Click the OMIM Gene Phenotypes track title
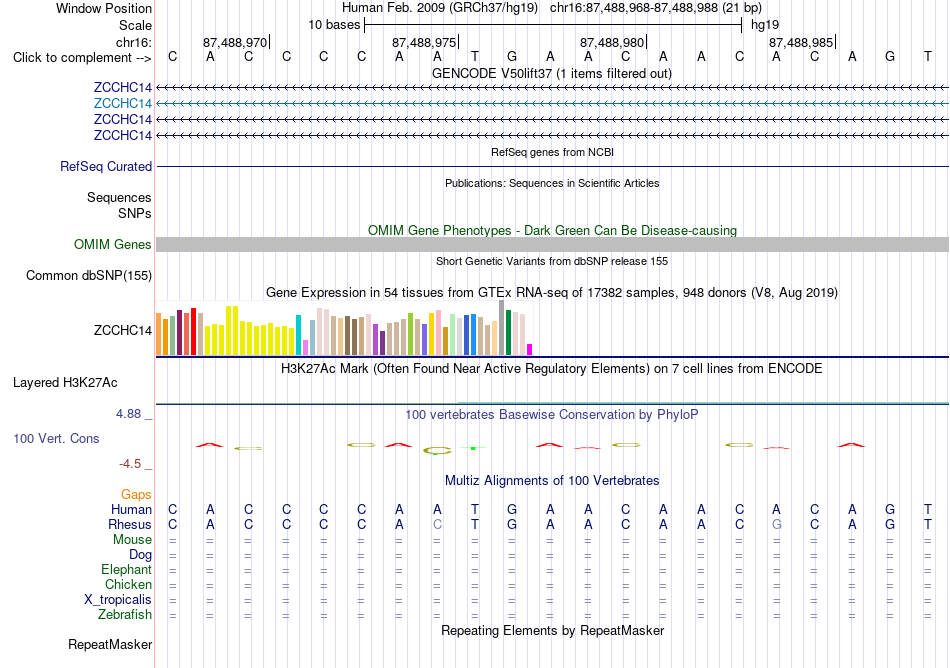This screenshot has height=668, width=950. [x=552, y=231]
